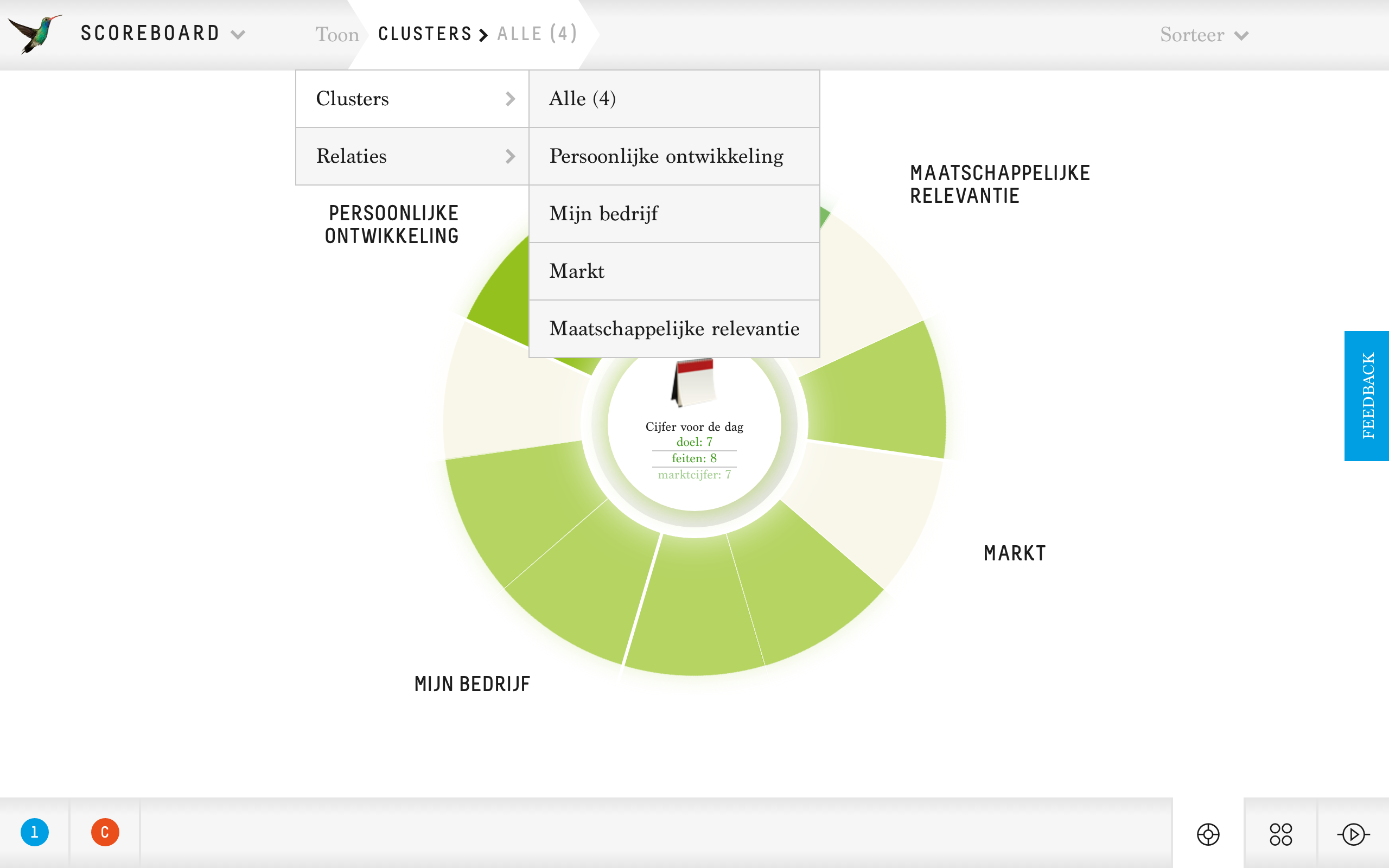Click the 'feiten: 8' value
Viewport: 1389px width, 868px height.
pyautogui.click(x=694, y=458)
